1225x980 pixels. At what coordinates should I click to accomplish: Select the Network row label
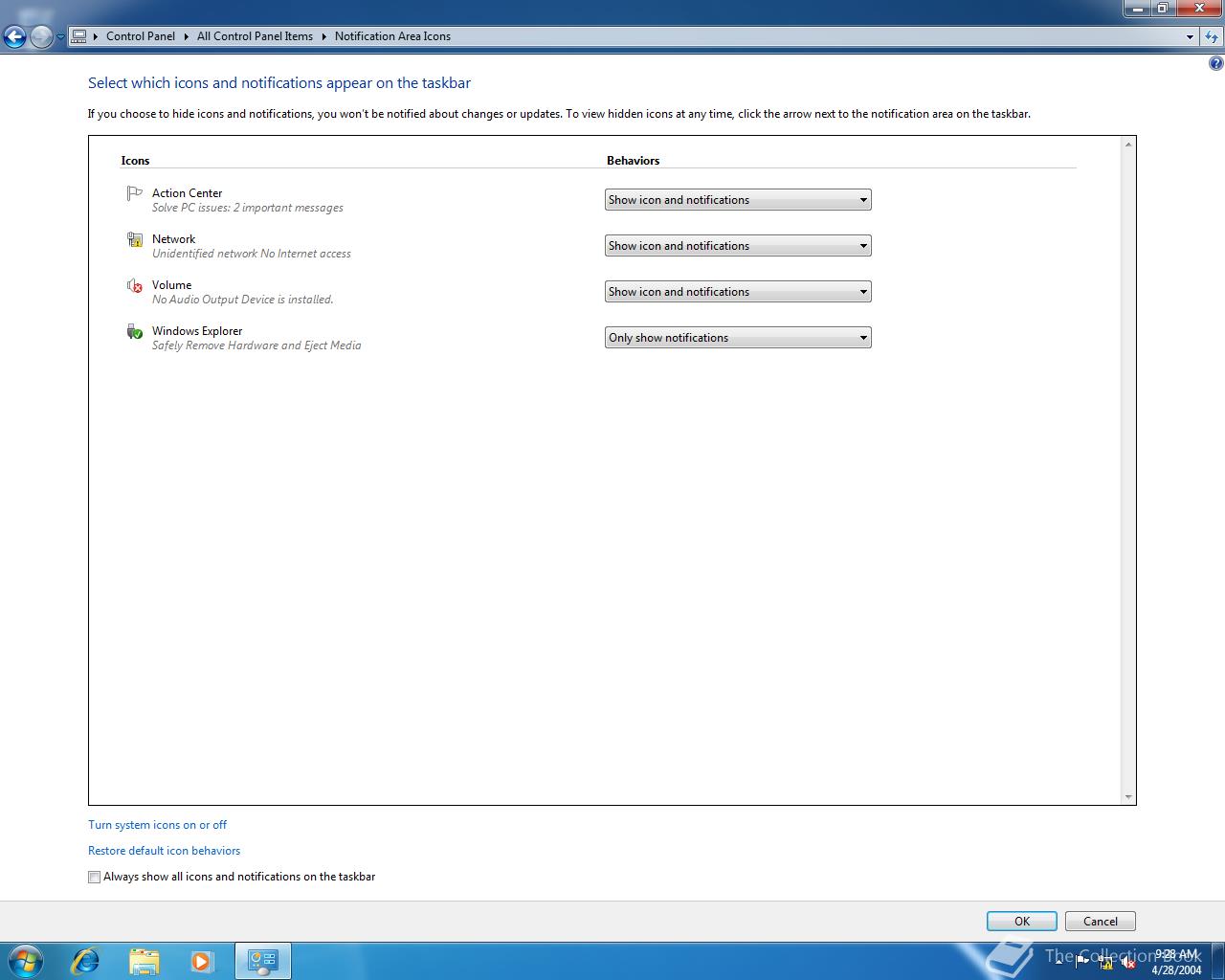(173, 239)
